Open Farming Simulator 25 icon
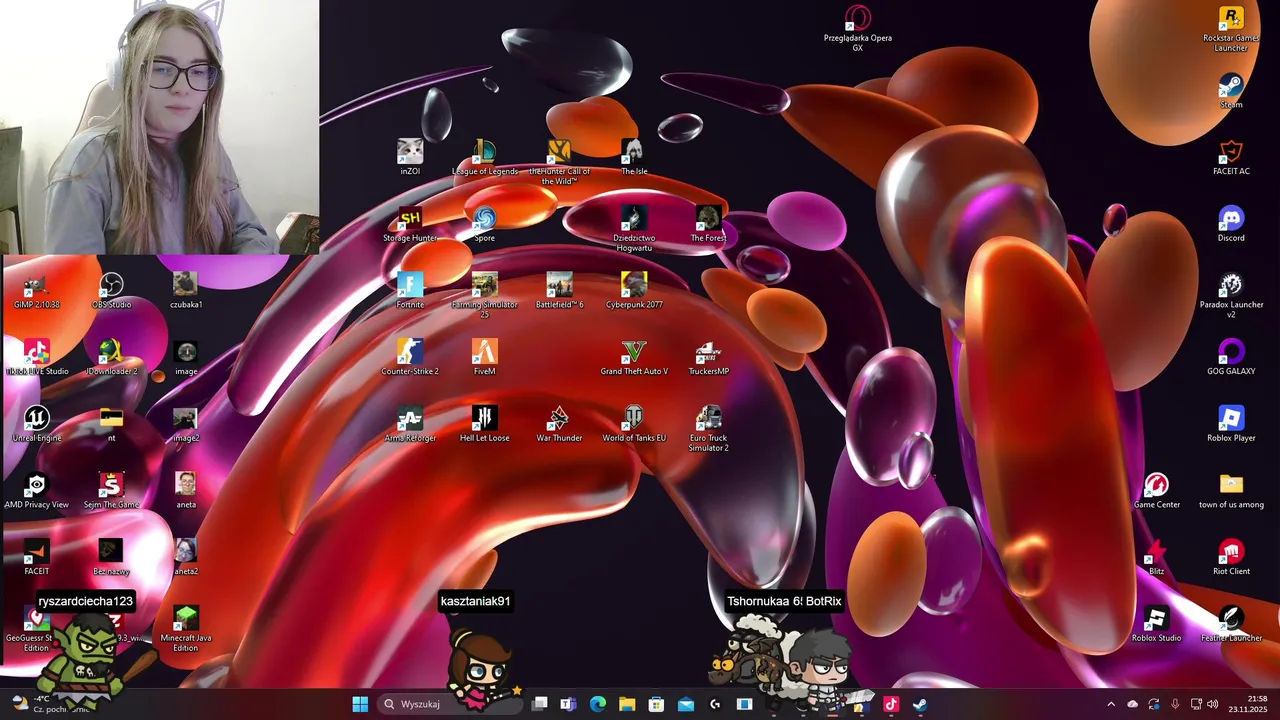The image size is (1280, 720). (x=484, y=296)
